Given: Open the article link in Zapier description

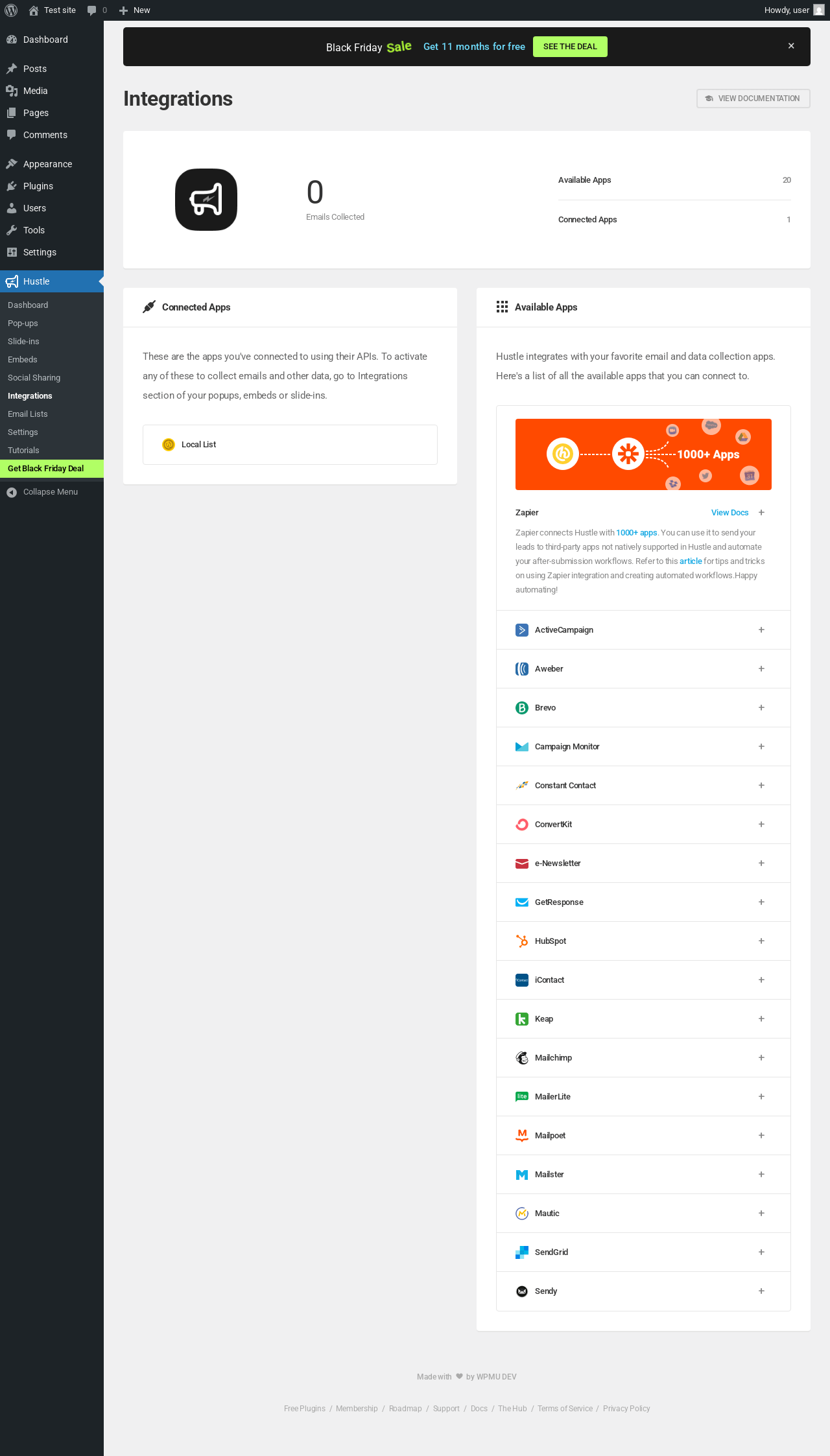Looking at the screenshot, I should [691, 561].
